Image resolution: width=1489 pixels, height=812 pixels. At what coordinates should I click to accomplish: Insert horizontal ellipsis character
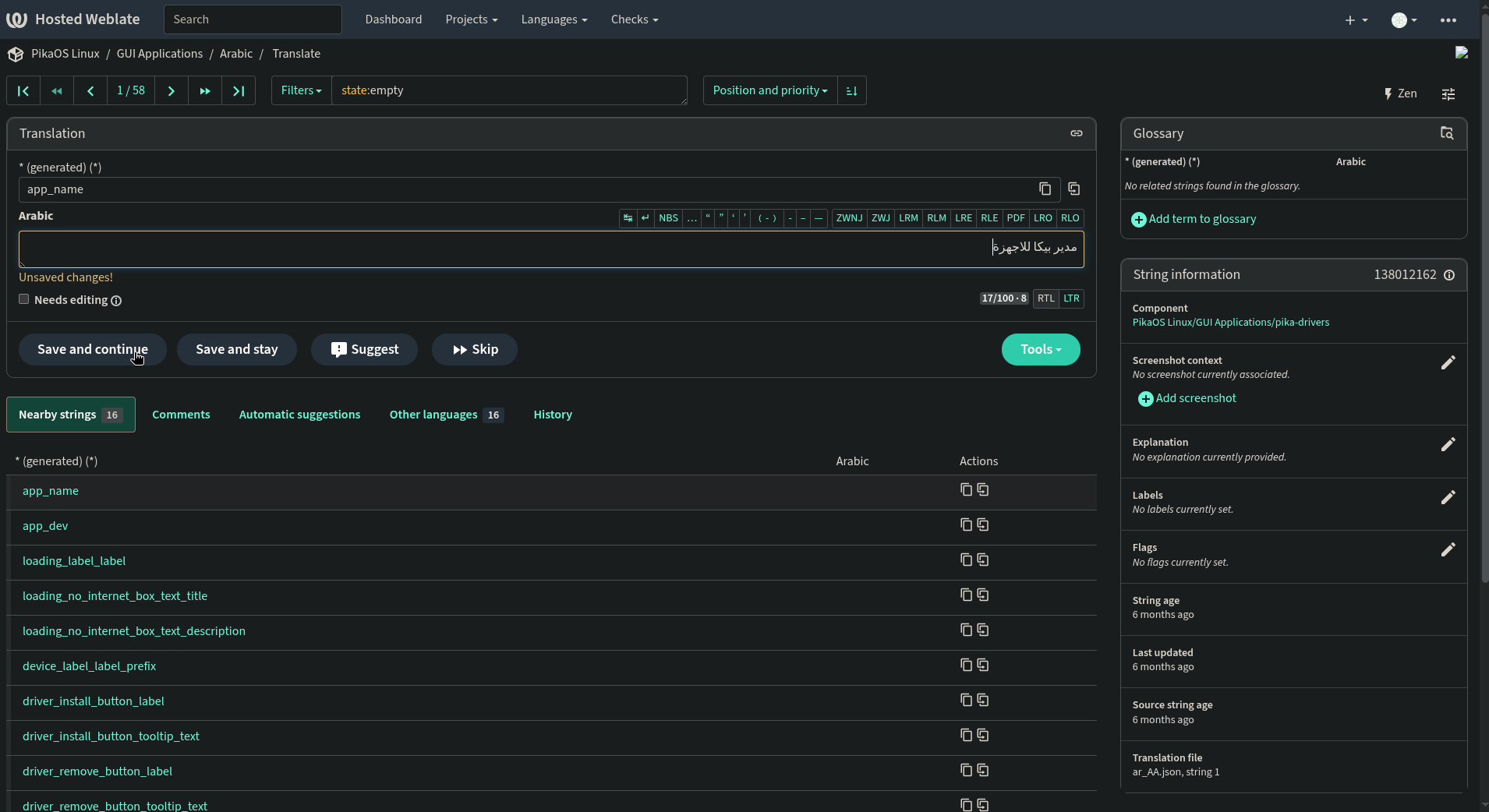[x=692, y=218]
